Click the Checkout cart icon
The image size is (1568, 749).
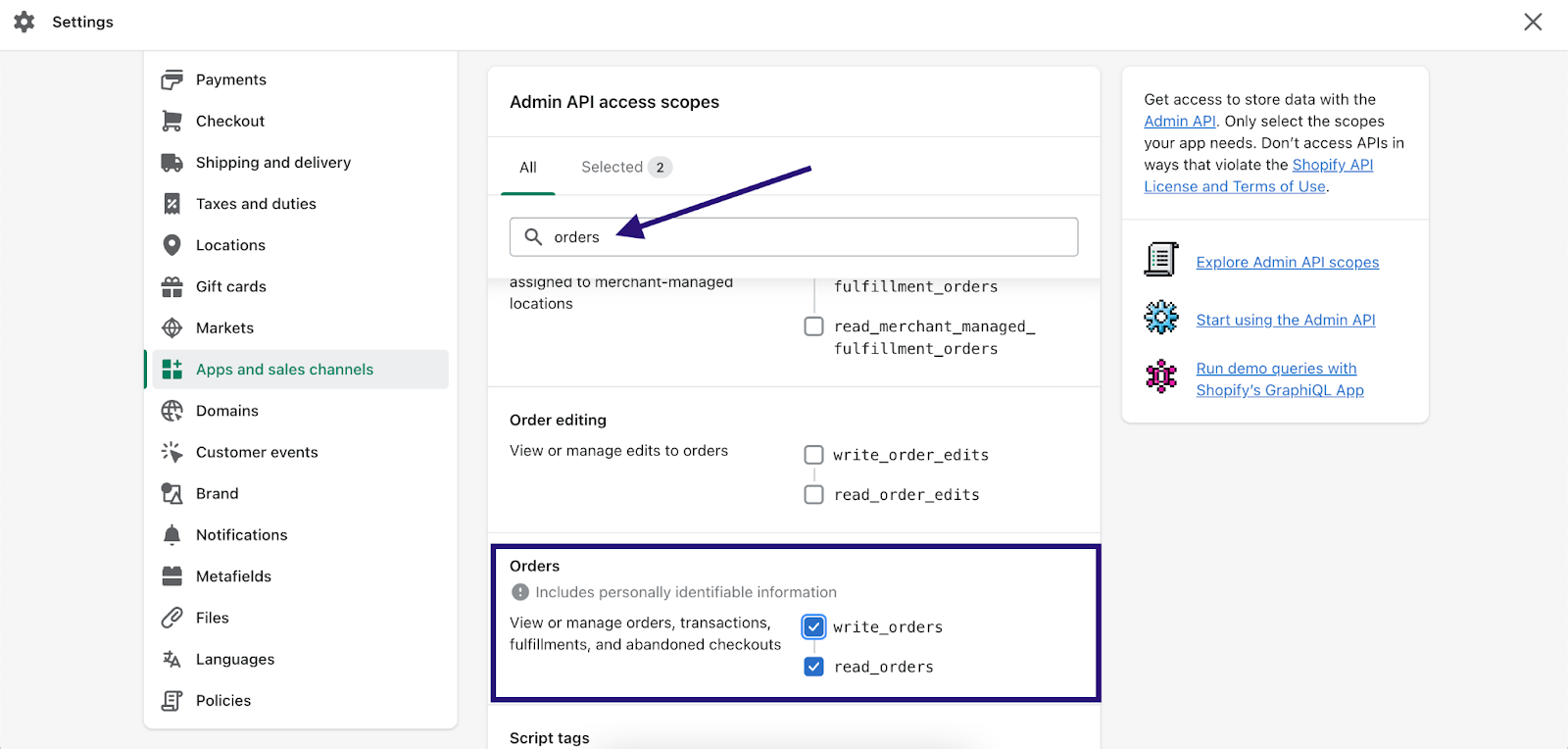tap(172, 121)
